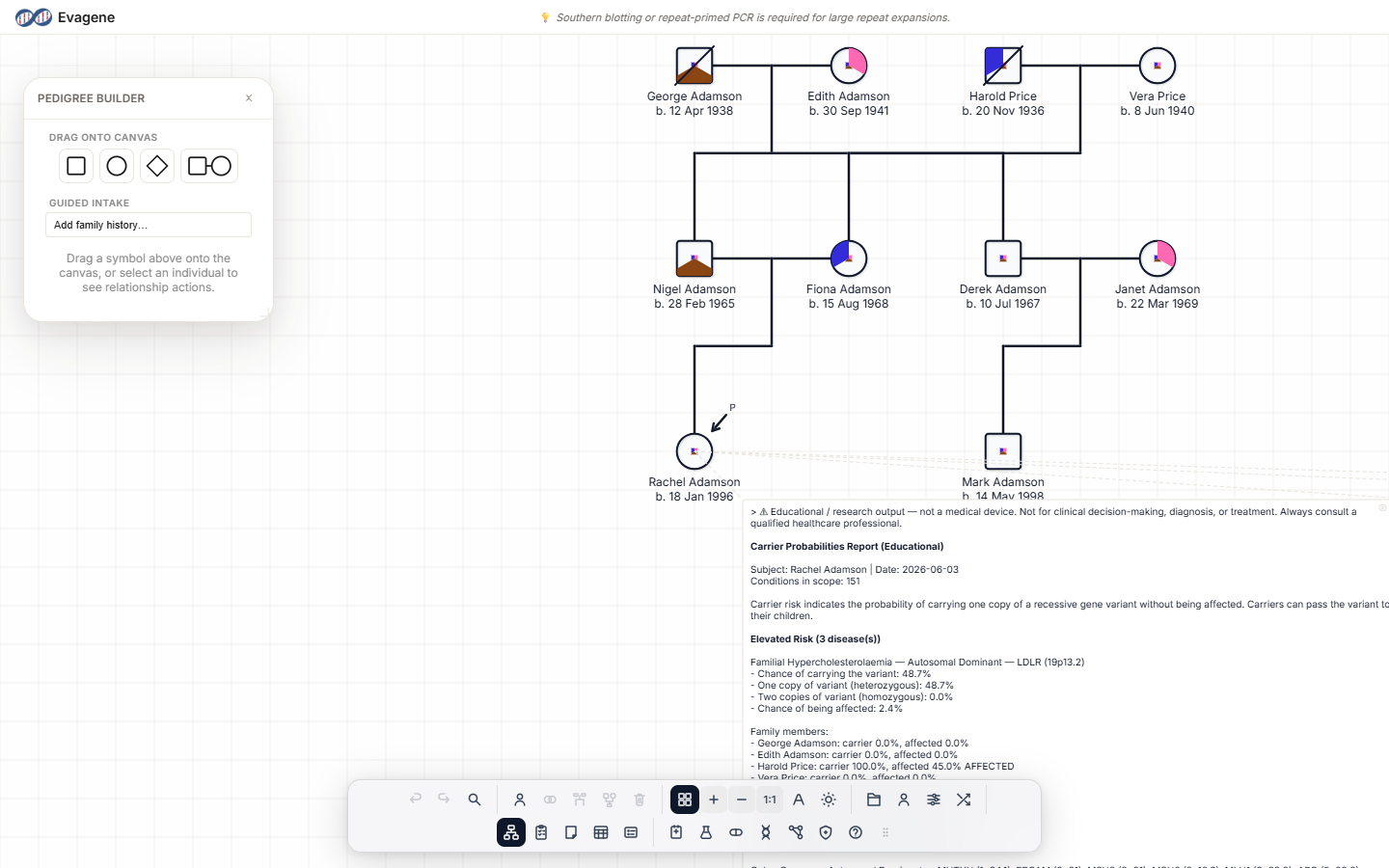Viewport: 1389px width, 868px height.
Task: Select Fiona Adamson's circle node
Action: coord(849,258)
